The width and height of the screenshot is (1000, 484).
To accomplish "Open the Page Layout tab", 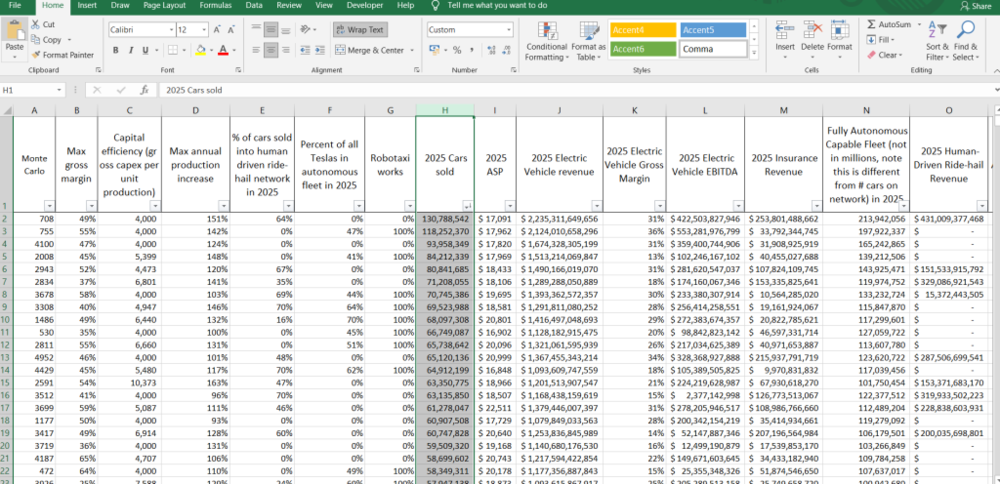I will (x=164, y=5).
